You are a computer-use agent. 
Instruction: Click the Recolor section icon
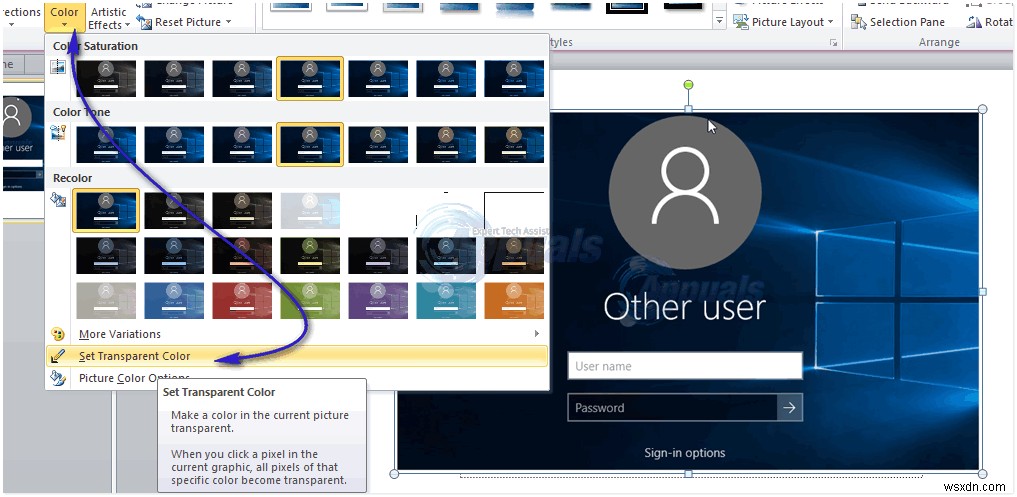click(58, 199)
